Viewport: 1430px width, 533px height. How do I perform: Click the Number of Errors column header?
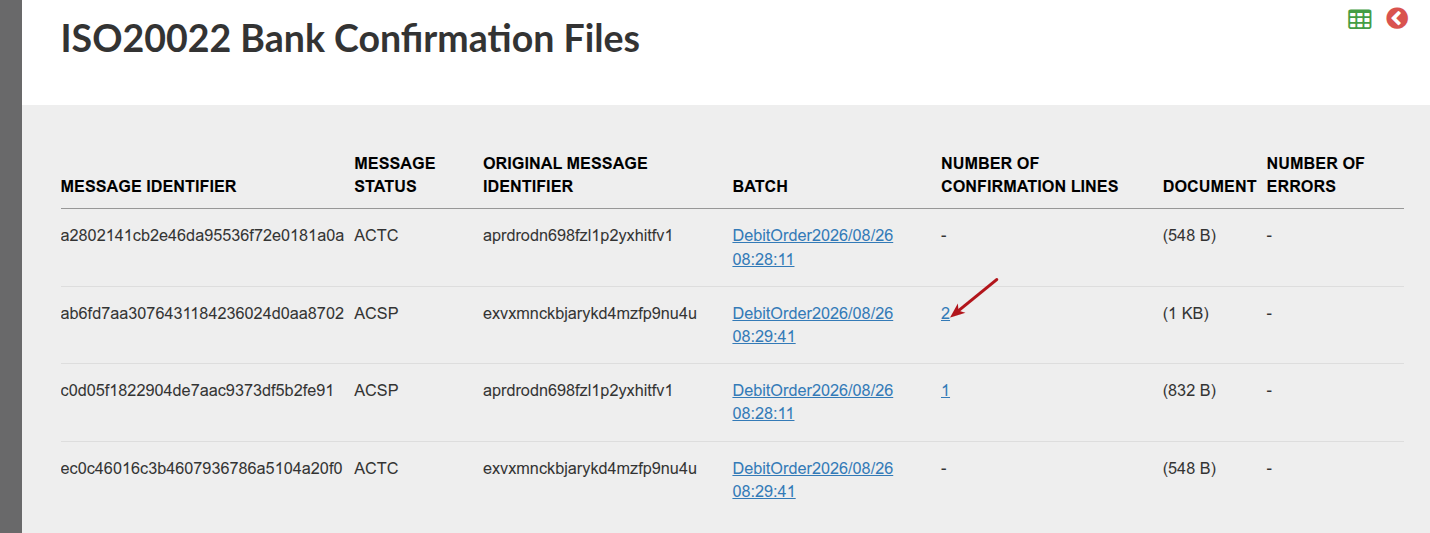click(x=1315, y=174)
